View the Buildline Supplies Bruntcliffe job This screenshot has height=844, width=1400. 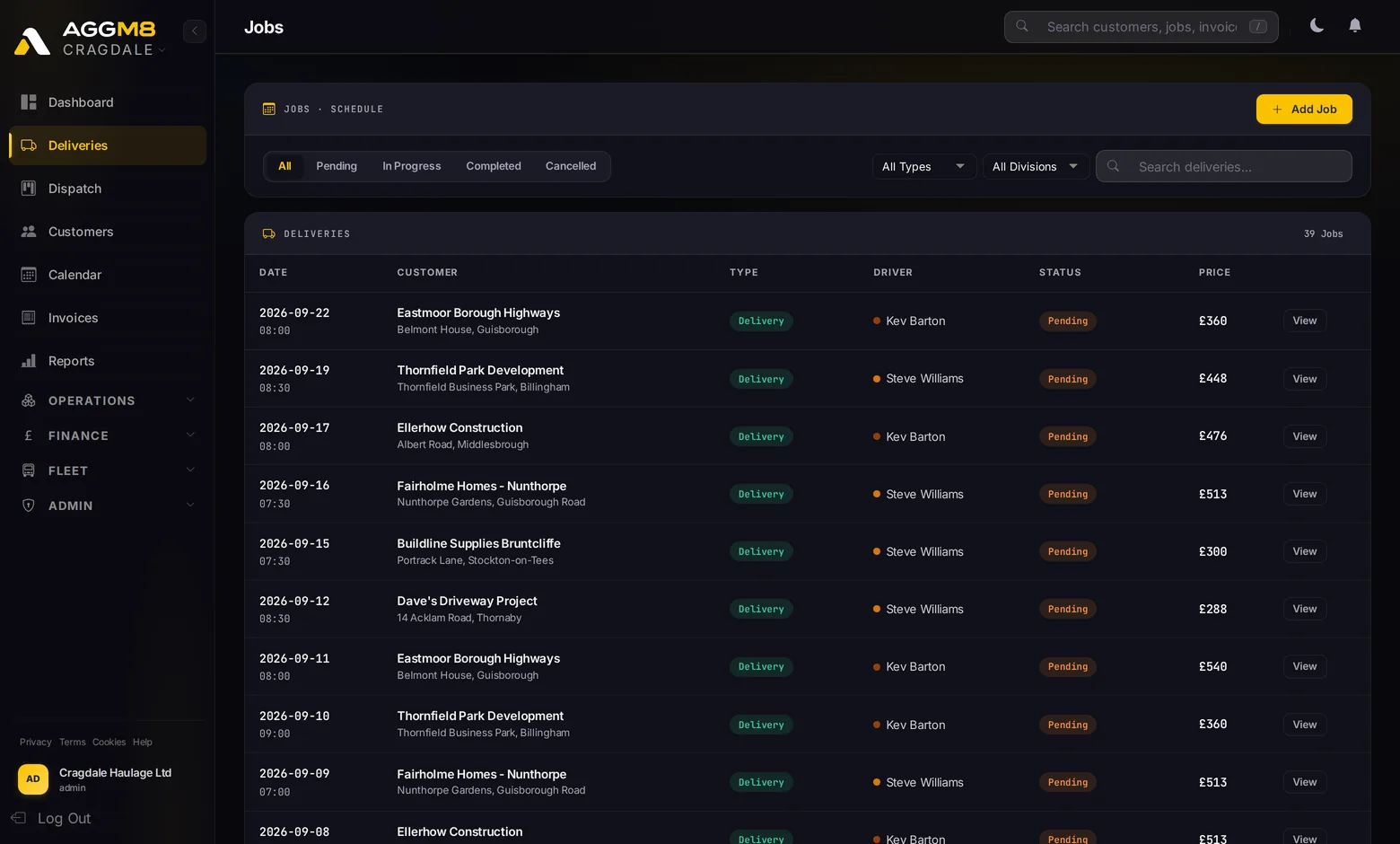pos(1305,551)
